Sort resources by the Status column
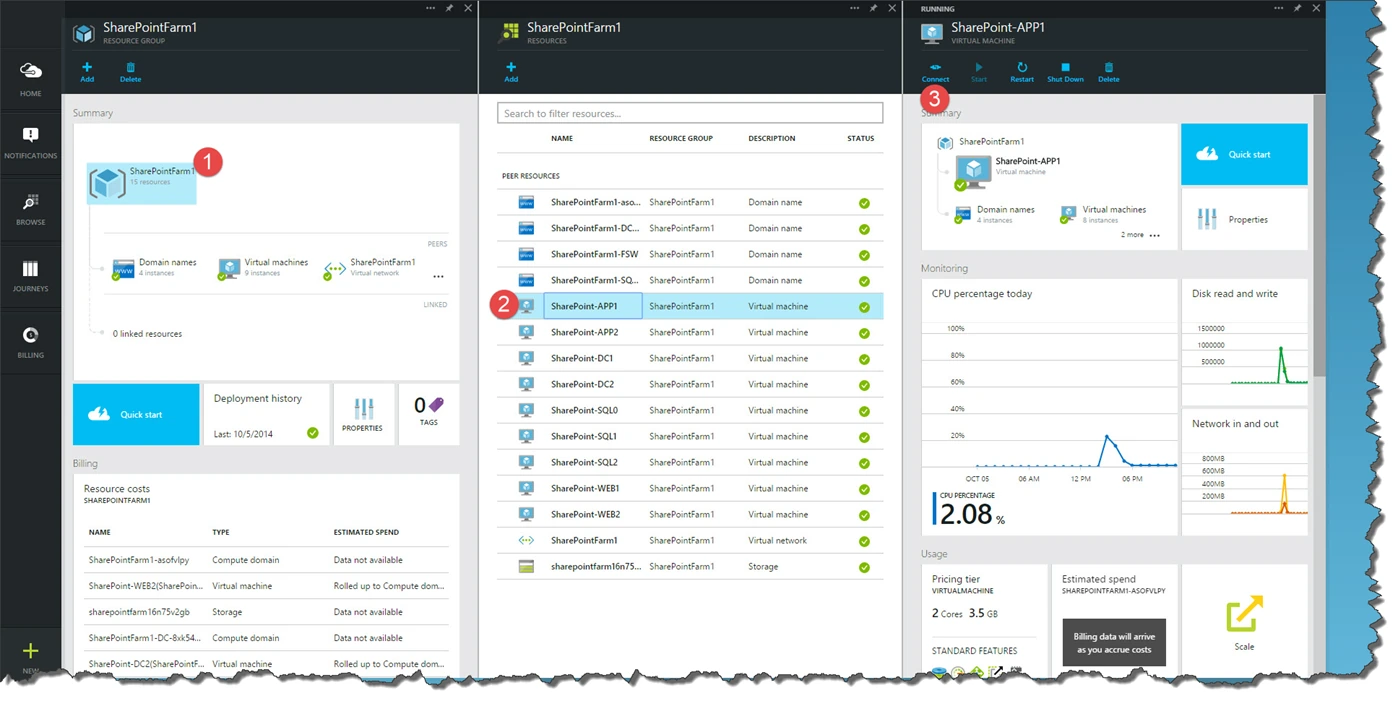This screenshot has width=1398, height=701. pos(860,138)
